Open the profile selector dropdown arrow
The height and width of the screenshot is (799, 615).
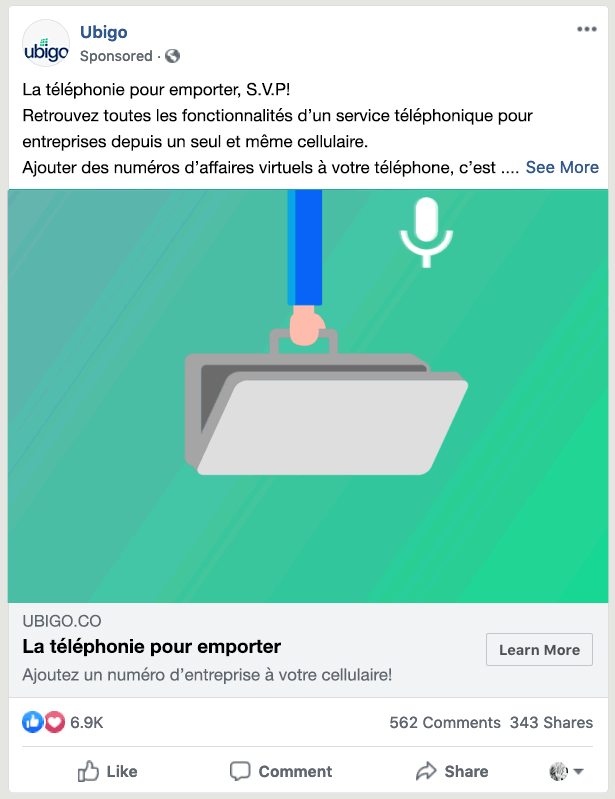coord(578,771)
